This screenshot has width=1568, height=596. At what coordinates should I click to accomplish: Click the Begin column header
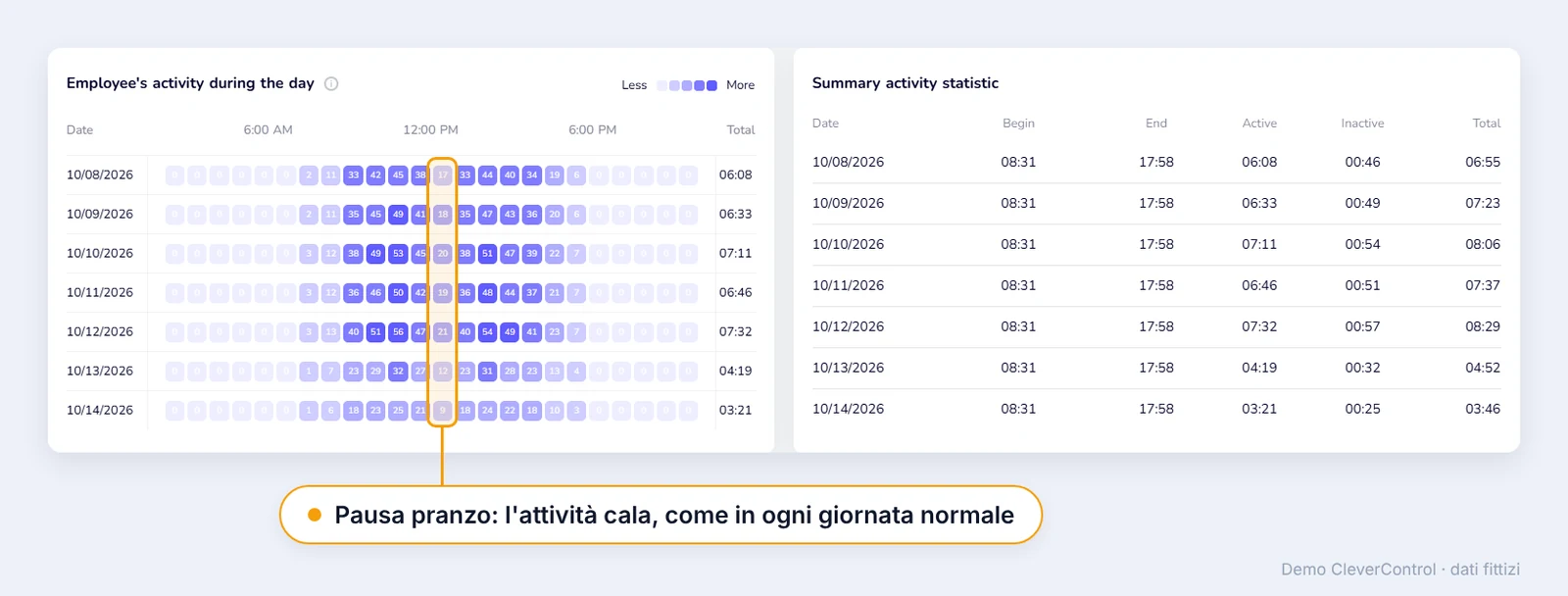1018,124
